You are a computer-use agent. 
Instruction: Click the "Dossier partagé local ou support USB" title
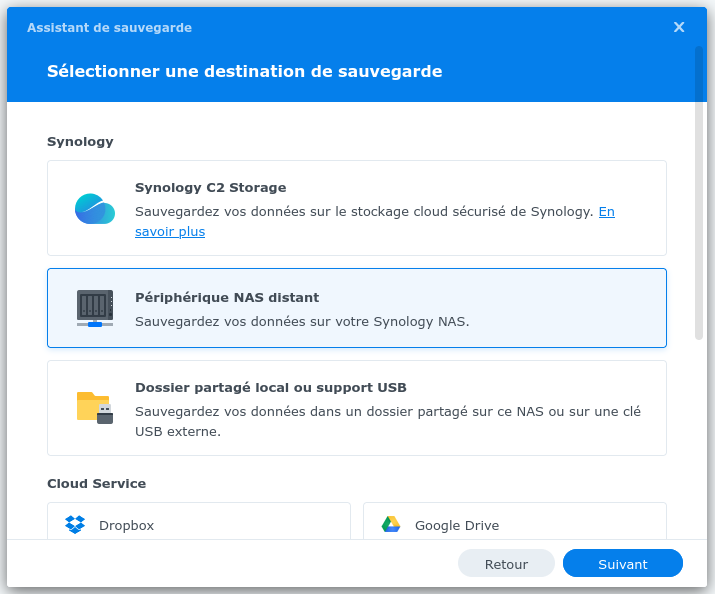tap(271, 387)
